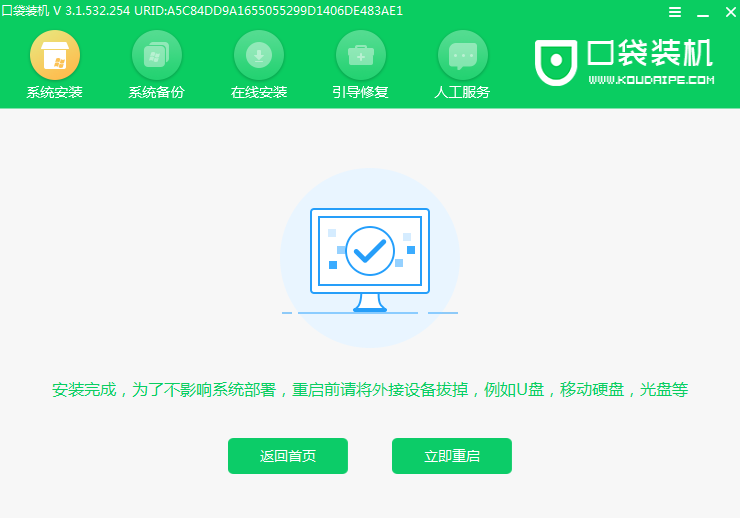Viewport: 740px width, 518px height.
Task: Minimize the 口袋装机 window
Action: coord(703,12)
